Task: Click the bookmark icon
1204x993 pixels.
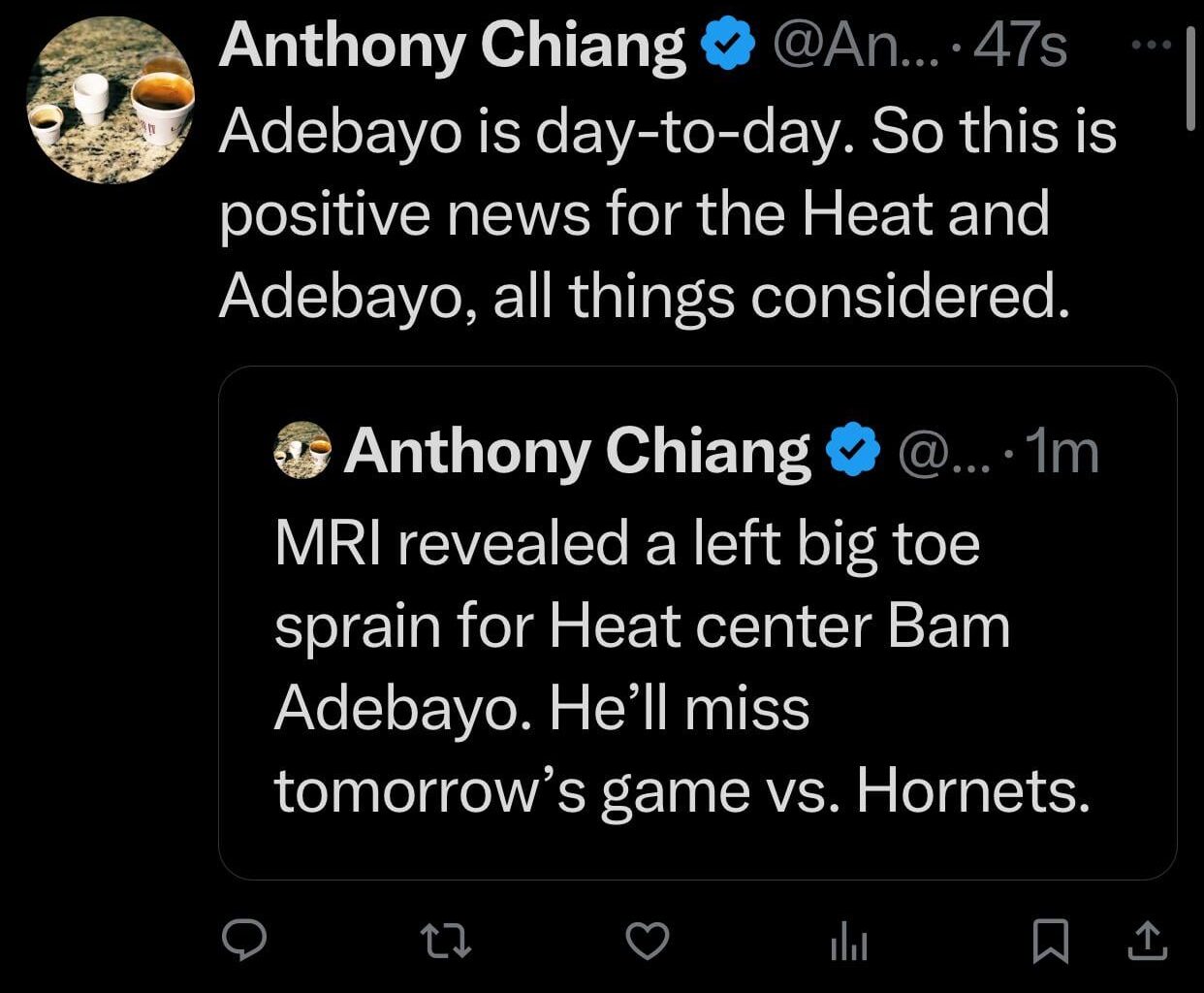Action: (1050, 938)
